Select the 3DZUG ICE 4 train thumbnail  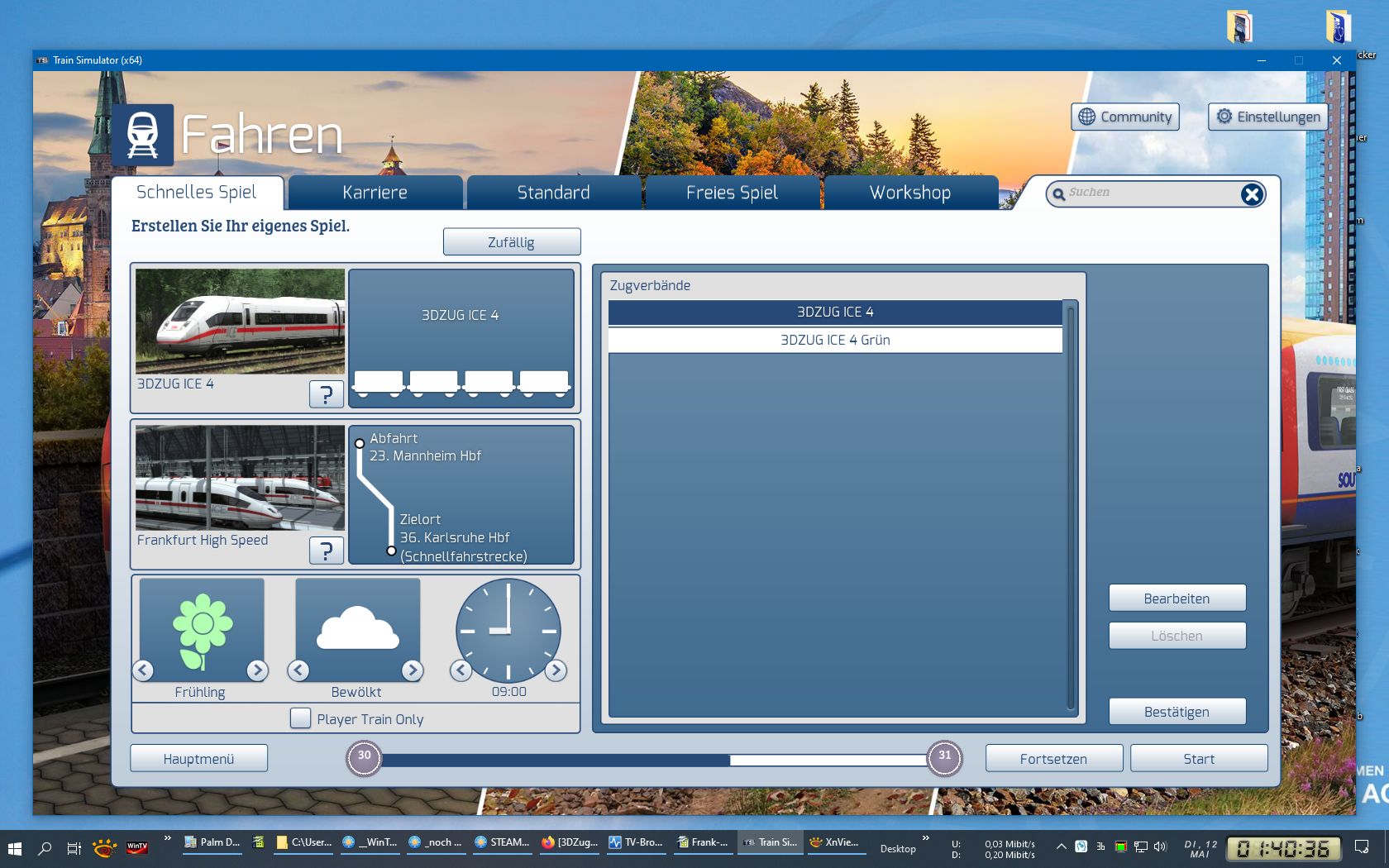pos(240,322)
